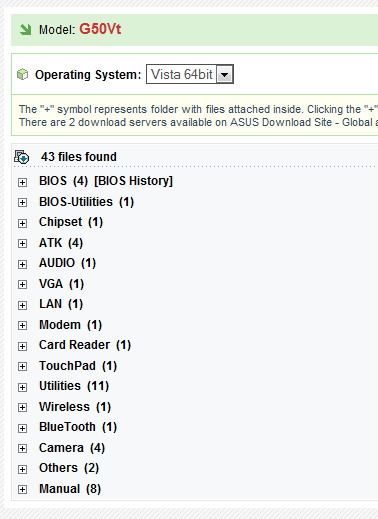The height and width of the screenshot is (519, 378).
Task: Expand the AUDIO plus icon
Action: click(22, 264)
